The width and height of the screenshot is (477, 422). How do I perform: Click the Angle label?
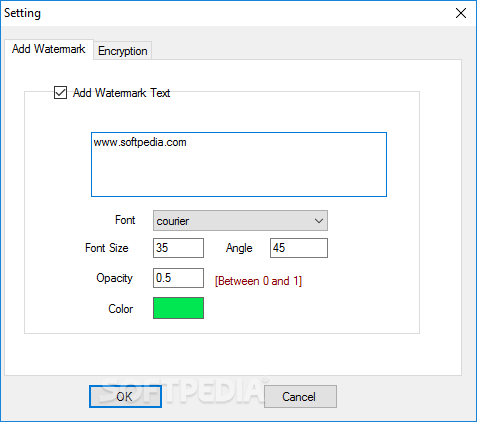point(239,248)
